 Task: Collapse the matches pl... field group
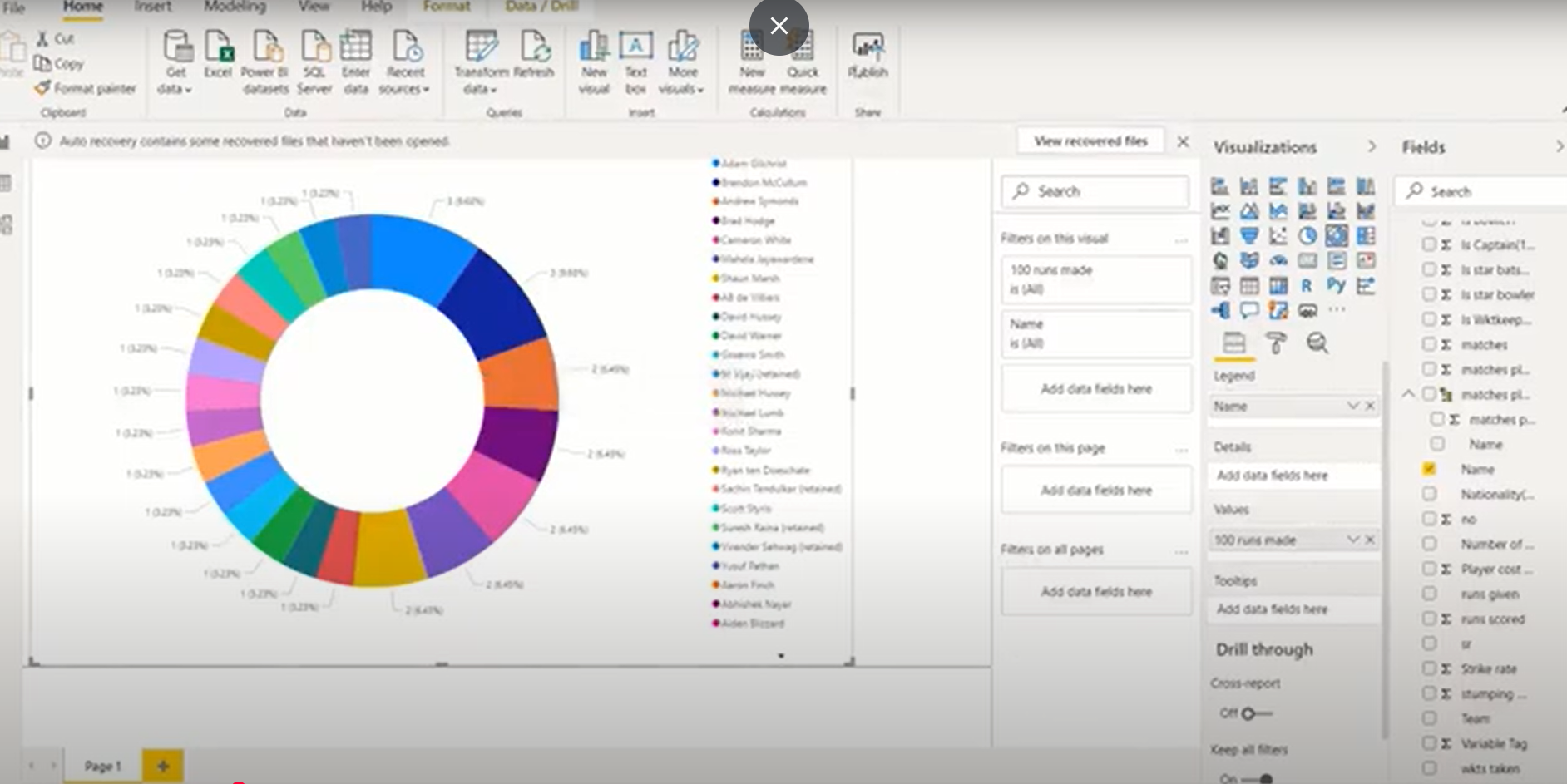[1408, 394]
